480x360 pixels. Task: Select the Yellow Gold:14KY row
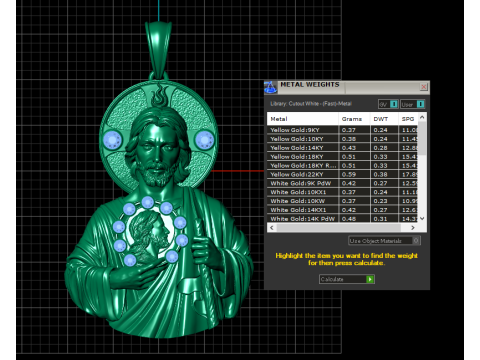(x=342, y=148)
